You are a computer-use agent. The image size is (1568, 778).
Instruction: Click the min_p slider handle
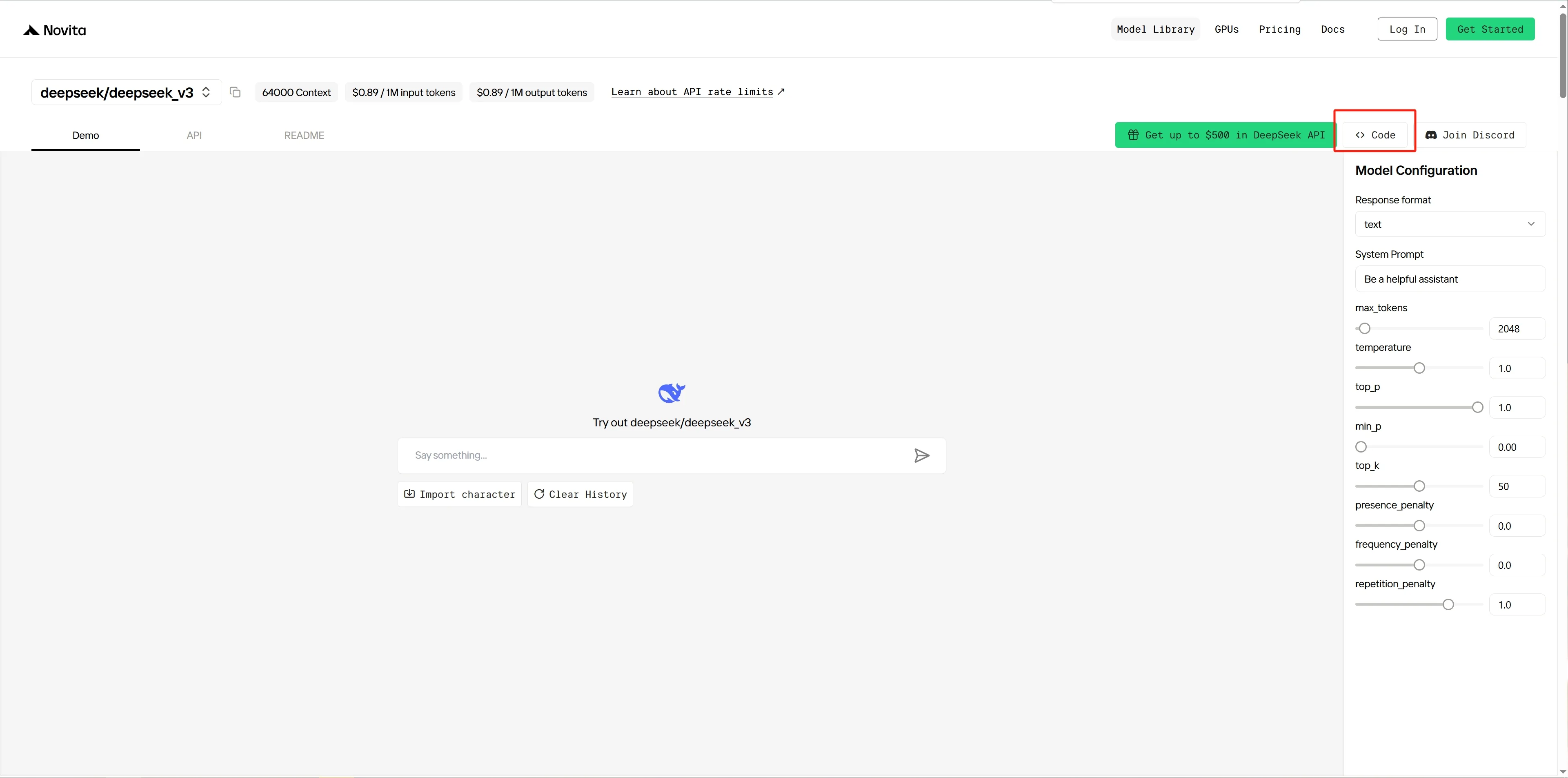pos(1361,447)
